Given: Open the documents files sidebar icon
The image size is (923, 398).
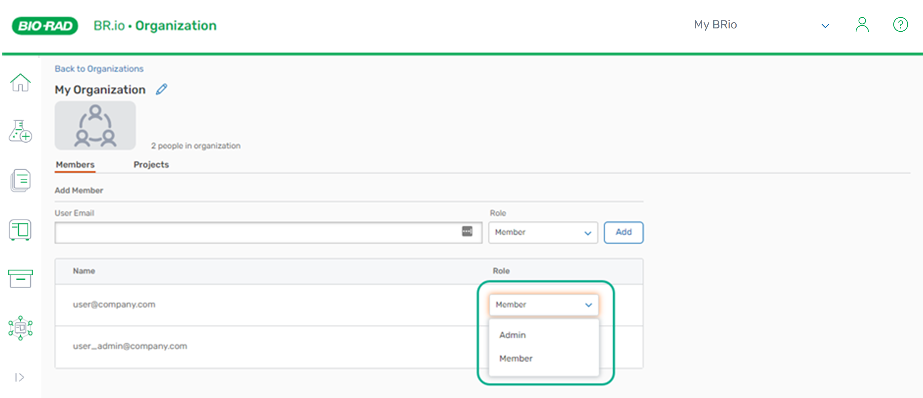Looking at the screenshot, I should tap(21, 180).
